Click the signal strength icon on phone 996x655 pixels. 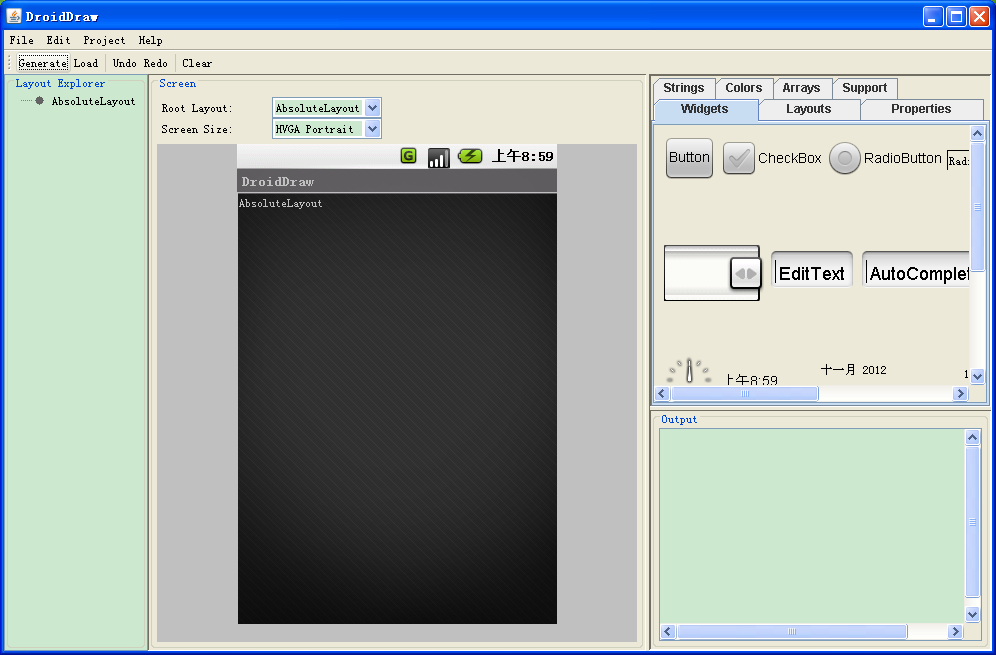click(438, 157)
